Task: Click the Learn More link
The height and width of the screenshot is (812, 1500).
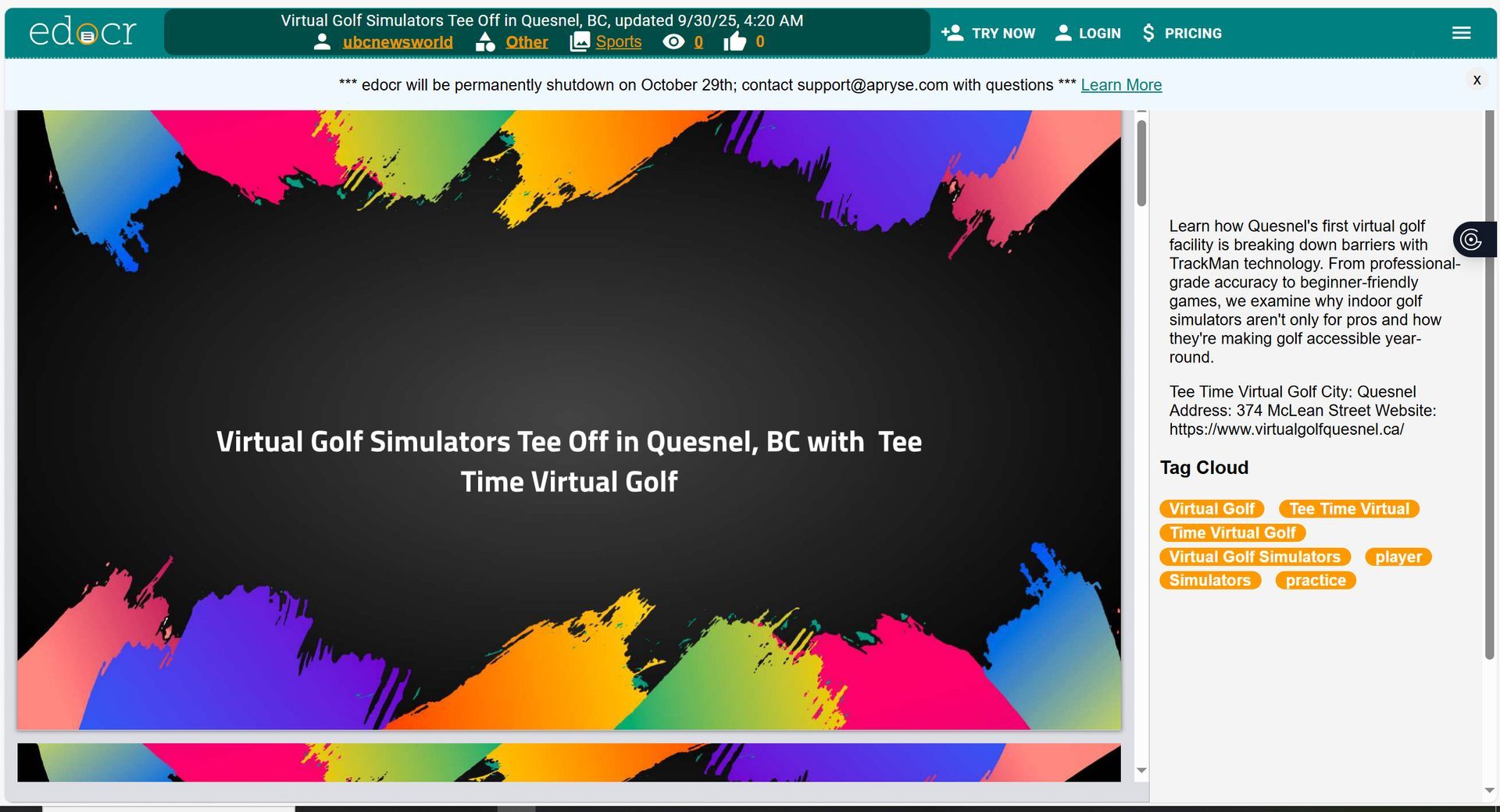Action: click(1121, 85)
